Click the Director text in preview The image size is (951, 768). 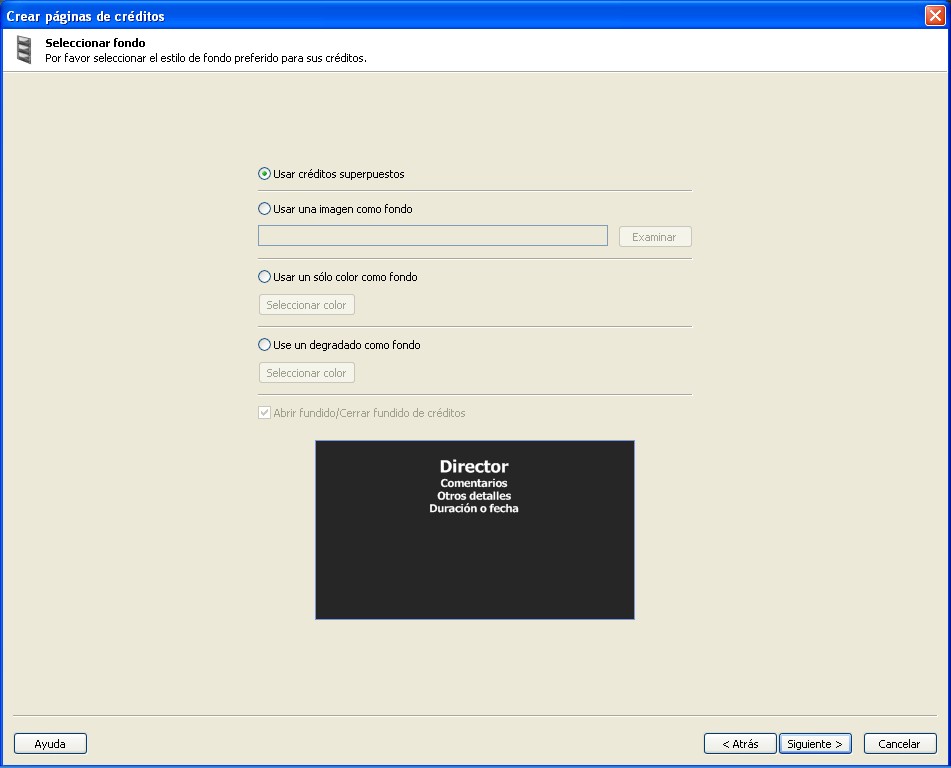(474, 466)
